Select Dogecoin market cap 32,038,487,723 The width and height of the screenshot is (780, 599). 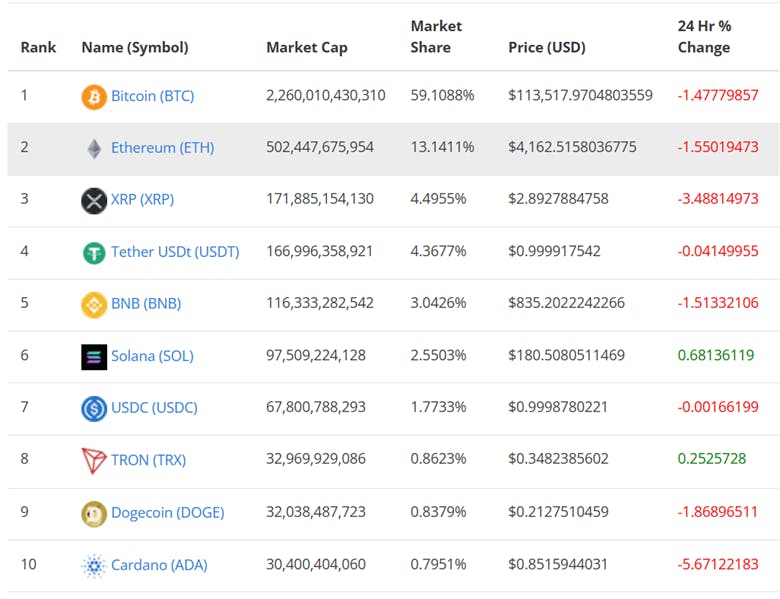pos(316,512)
